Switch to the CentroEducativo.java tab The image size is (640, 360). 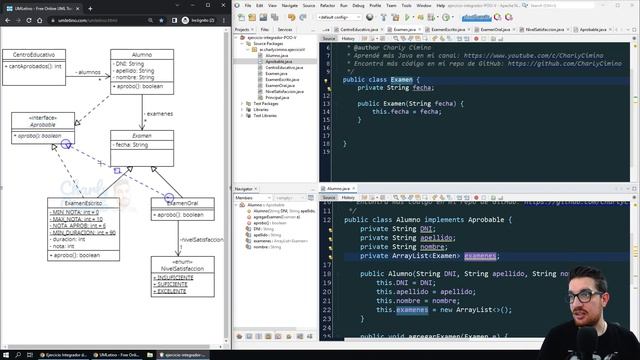[359, 29]
